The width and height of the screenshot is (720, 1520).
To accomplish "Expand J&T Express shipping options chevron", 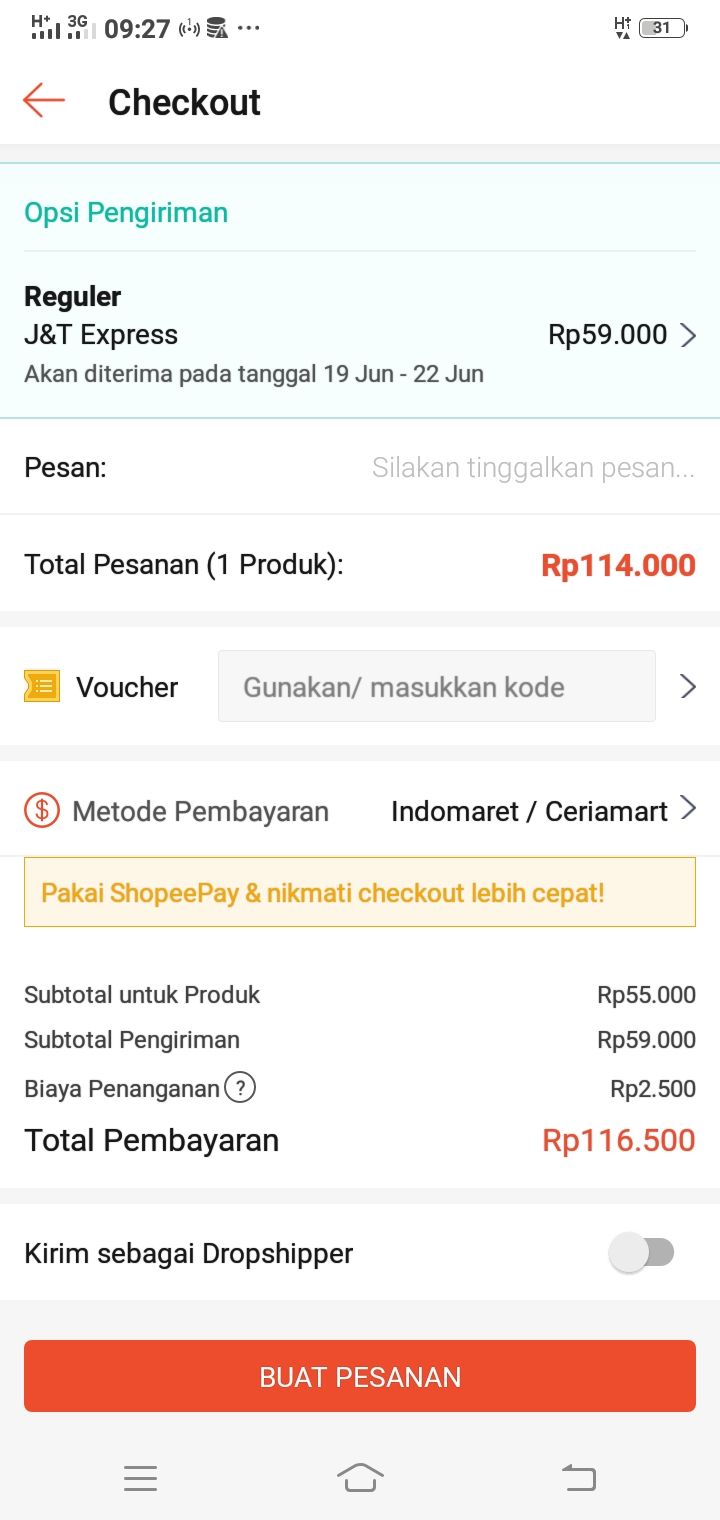I will coord(688,335).
